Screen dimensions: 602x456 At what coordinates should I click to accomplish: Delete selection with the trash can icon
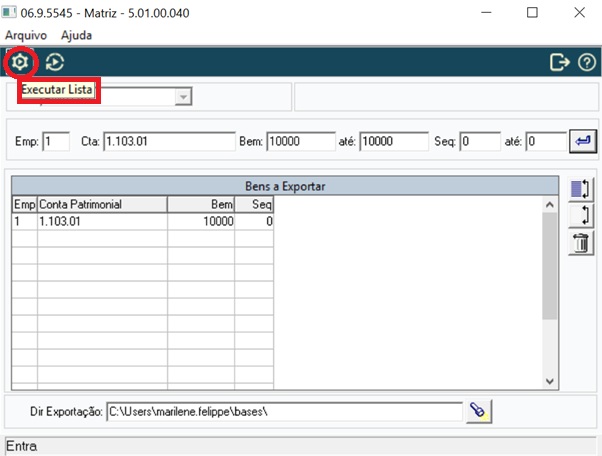tap(580, 243)
